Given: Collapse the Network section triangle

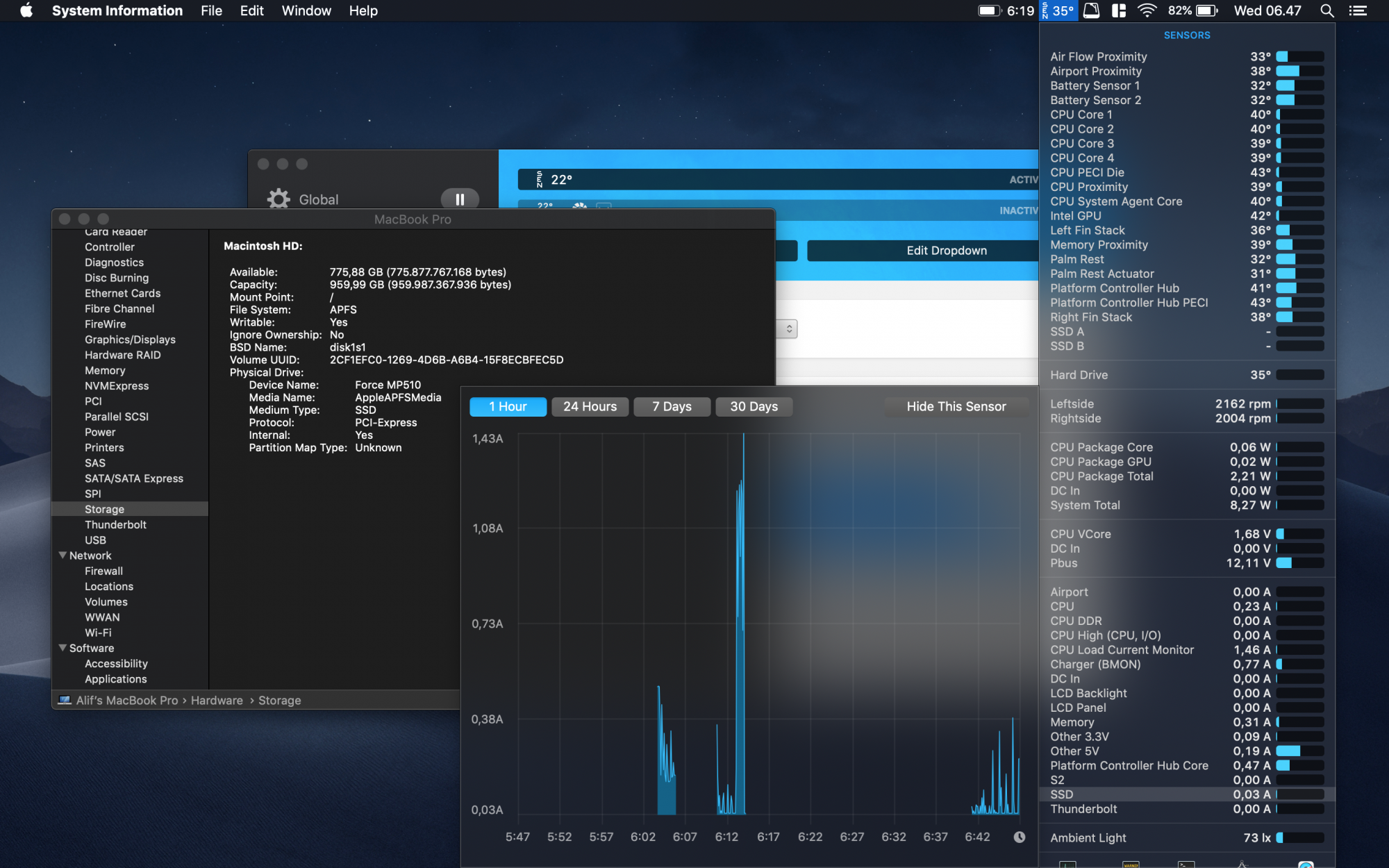Looking at the screenshot, I should (63, 556).
